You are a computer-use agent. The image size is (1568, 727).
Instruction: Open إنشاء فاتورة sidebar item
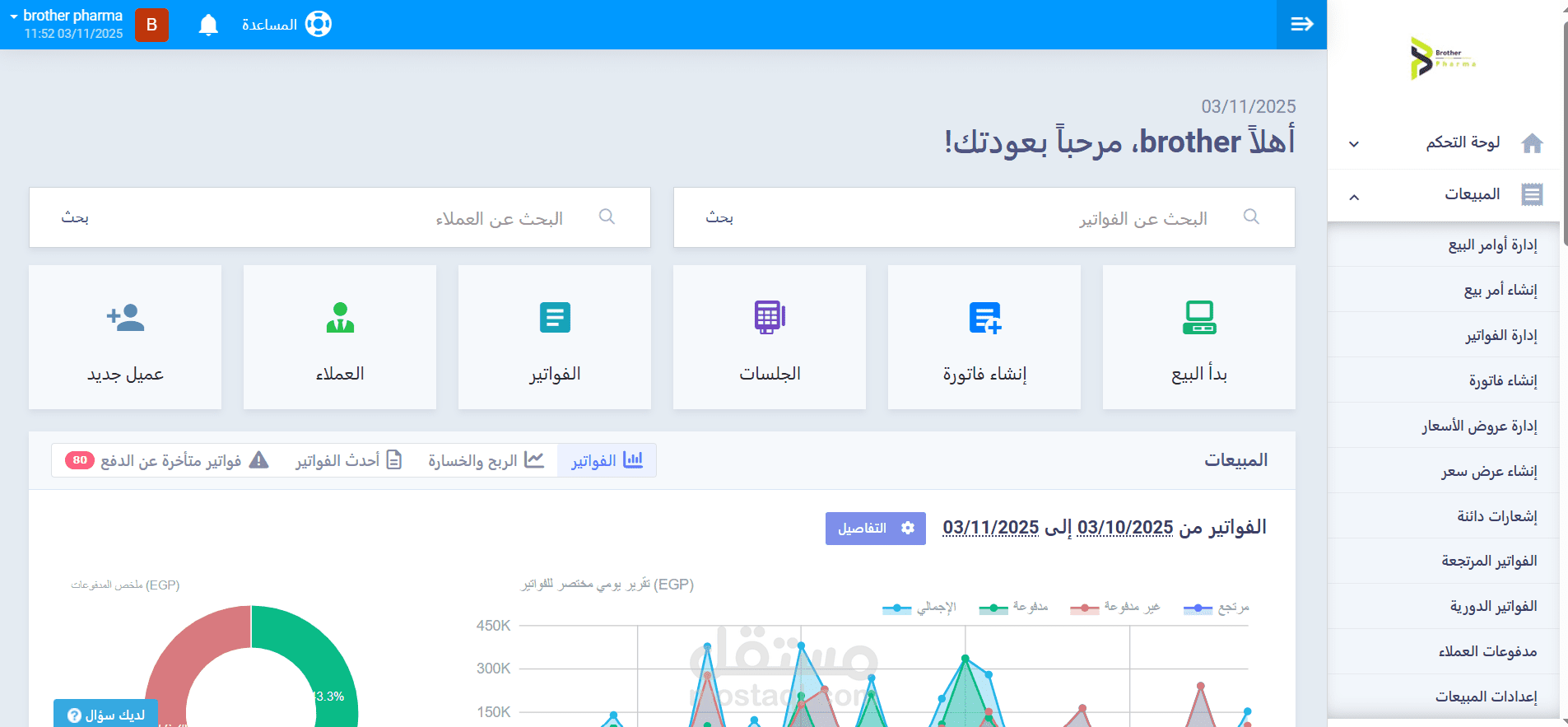(1444, 380)
